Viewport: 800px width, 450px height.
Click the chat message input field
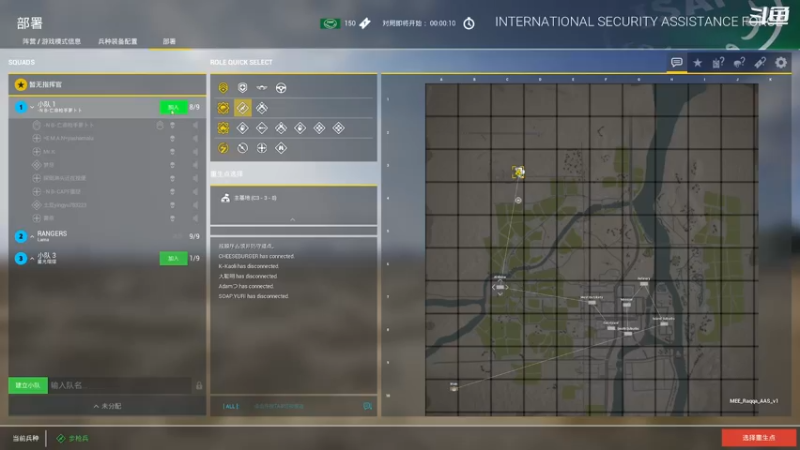pyautogui.click(x=301, y=406)
